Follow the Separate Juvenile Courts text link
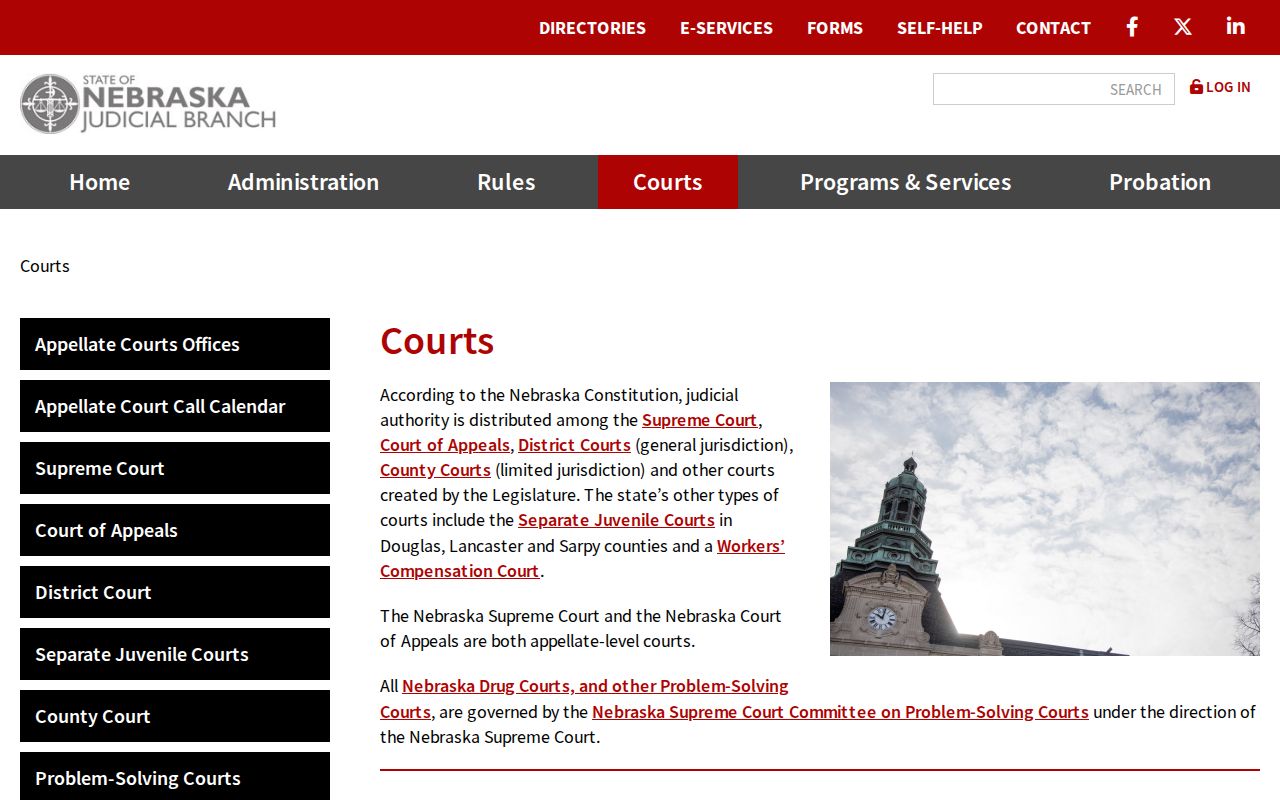Screen dimensions: 1280x800 616,520
